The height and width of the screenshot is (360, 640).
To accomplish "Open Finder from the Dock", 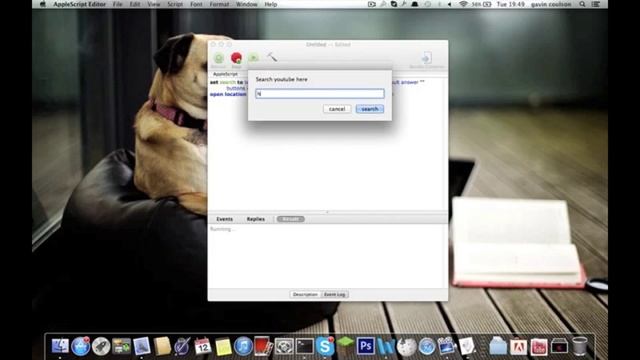I will [x=60, y=347].
